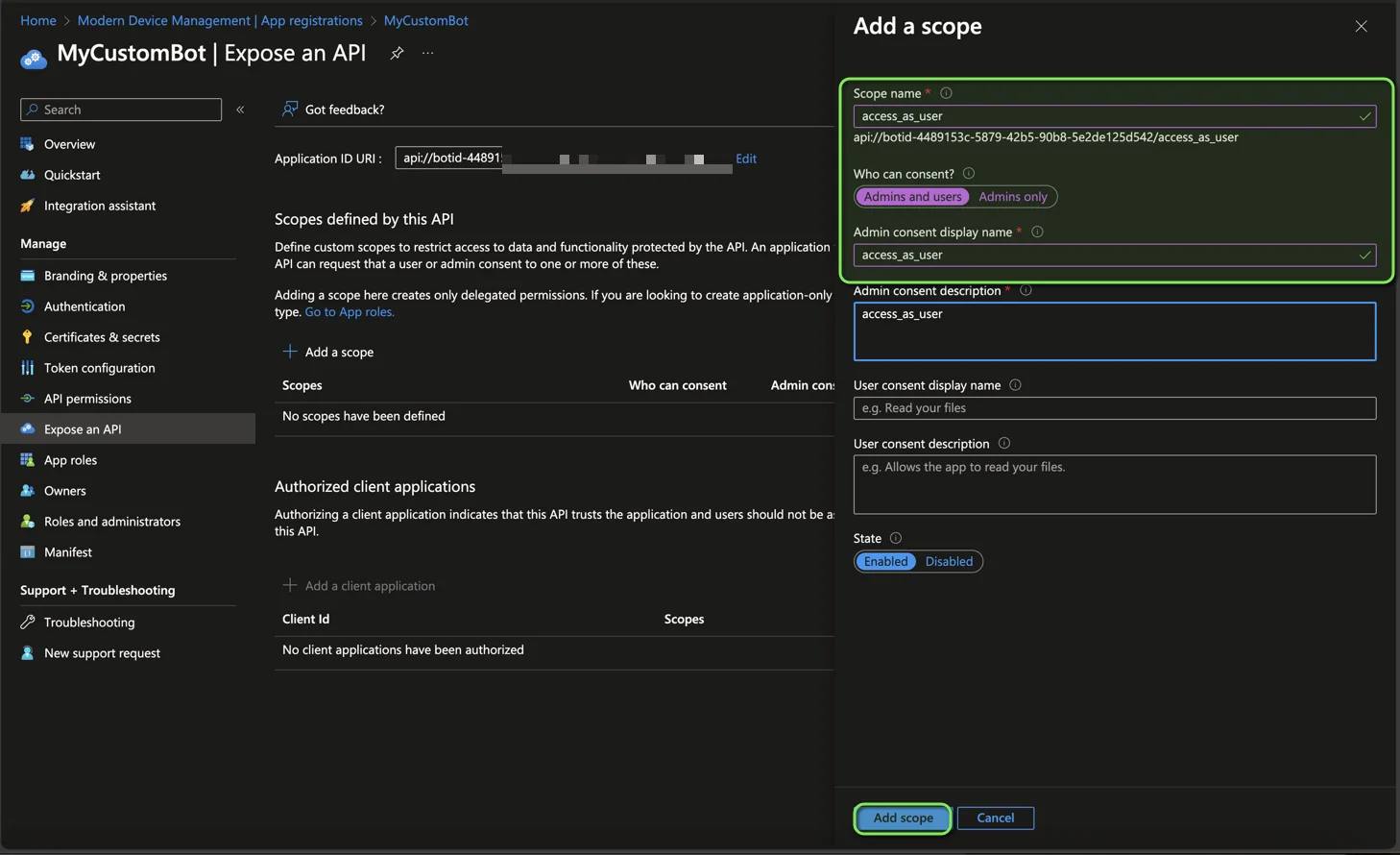Set scope state to Disabled
This screenshot has height=855, width=1400.
[x=949, y=562]
